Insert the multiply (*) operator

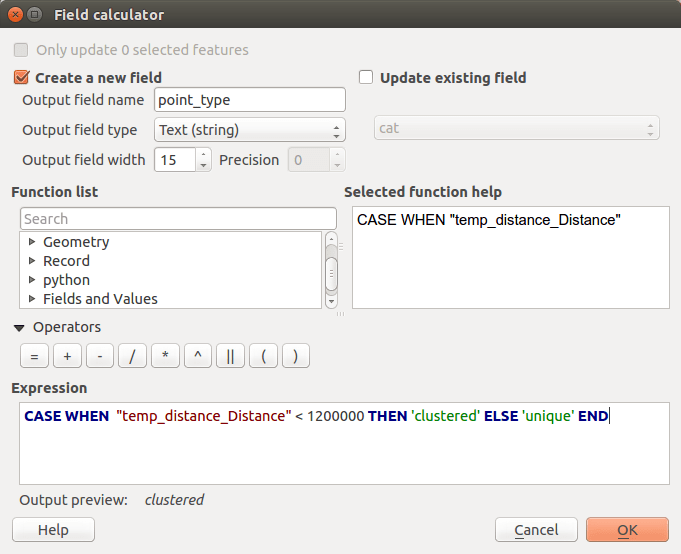tap(165, 356)
